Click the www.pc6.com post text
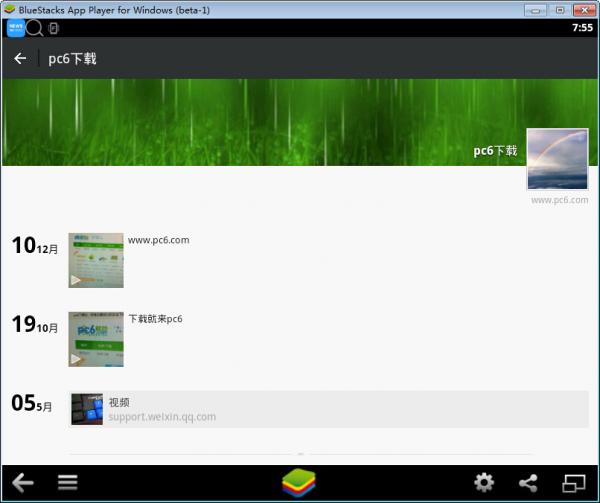 click(x=158, y=240)
